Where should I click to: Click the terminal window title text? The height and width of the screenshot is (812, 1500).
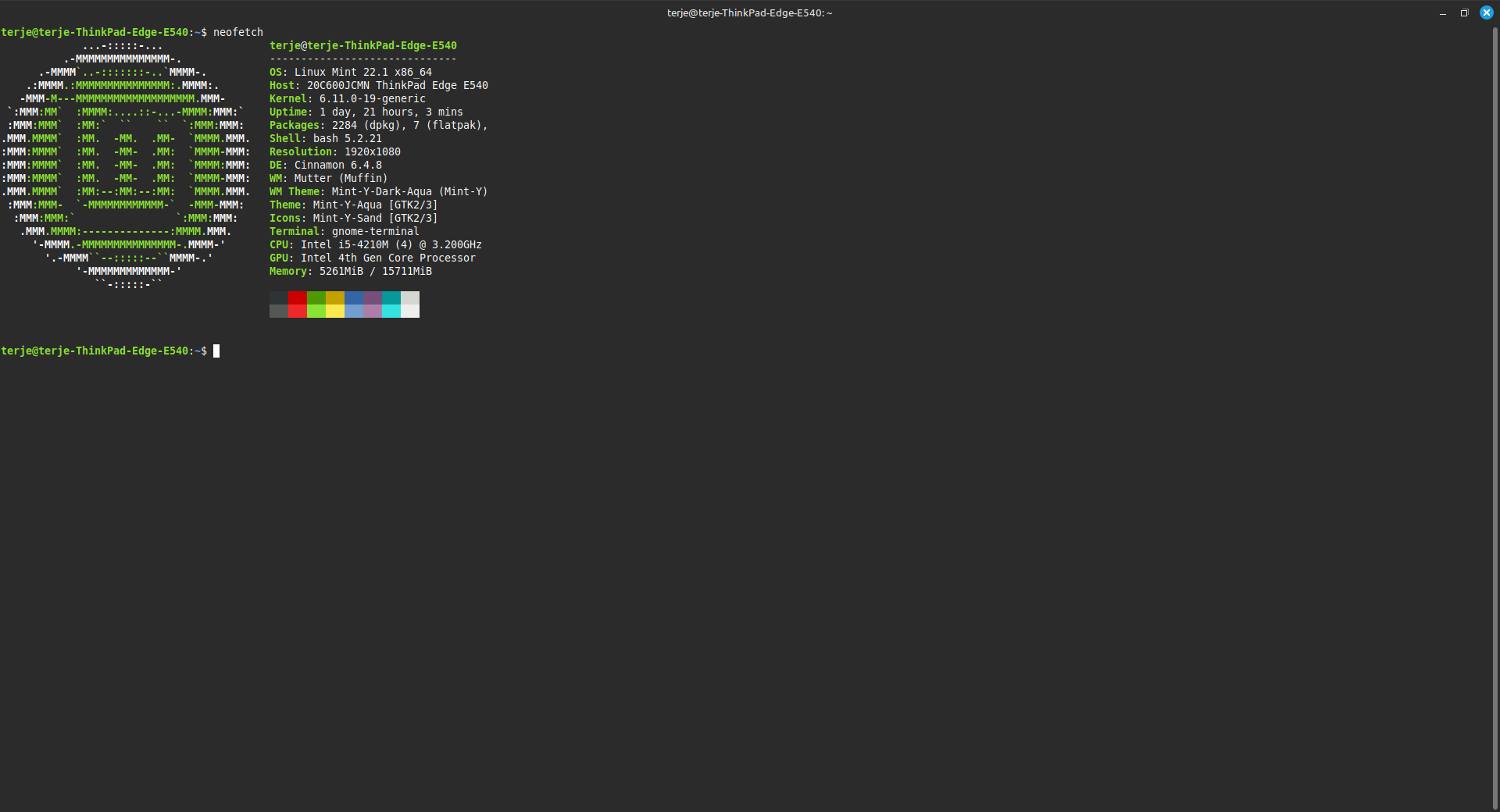749,13
